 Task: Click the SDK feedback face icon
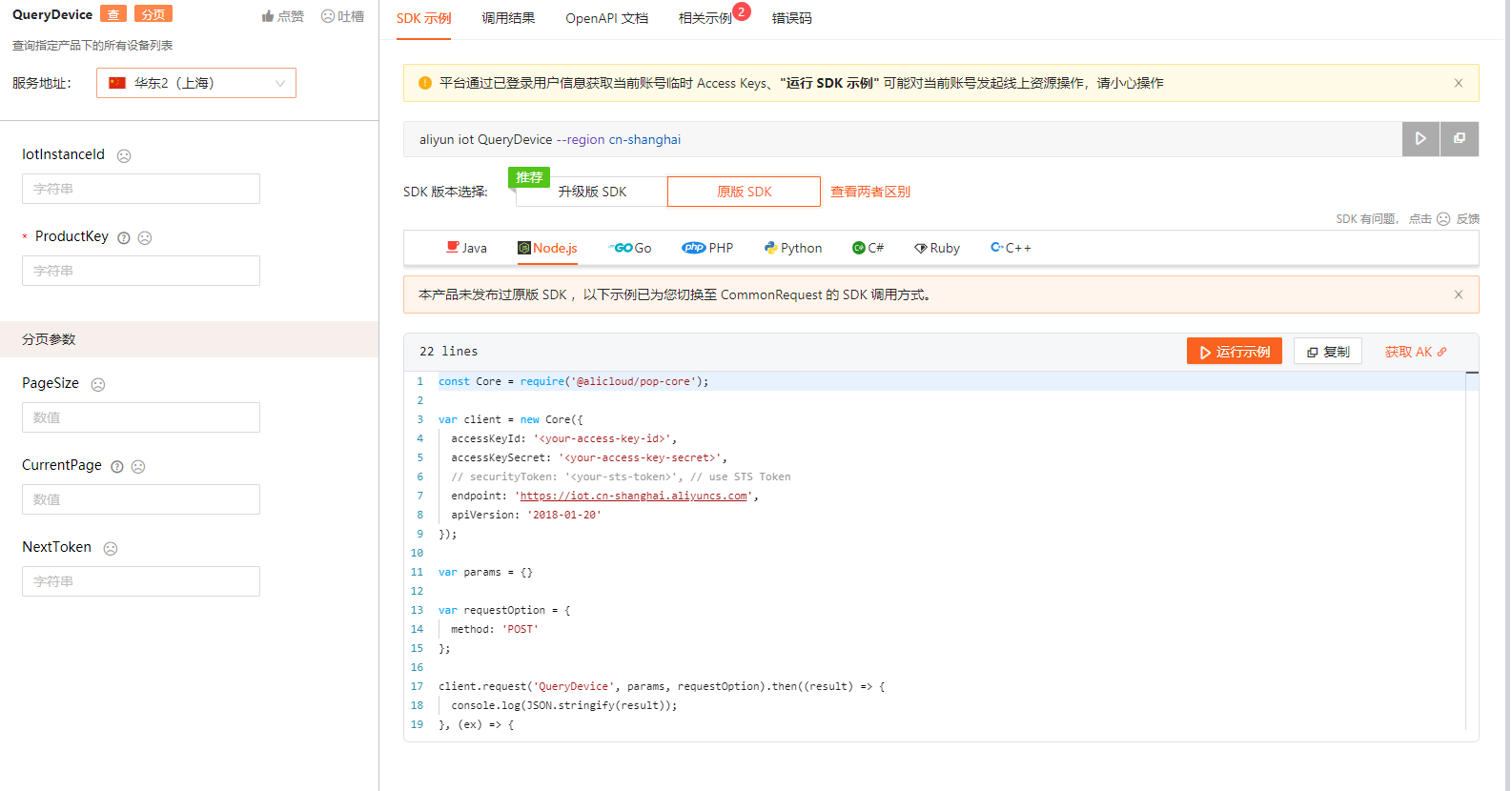point(1443,219)
